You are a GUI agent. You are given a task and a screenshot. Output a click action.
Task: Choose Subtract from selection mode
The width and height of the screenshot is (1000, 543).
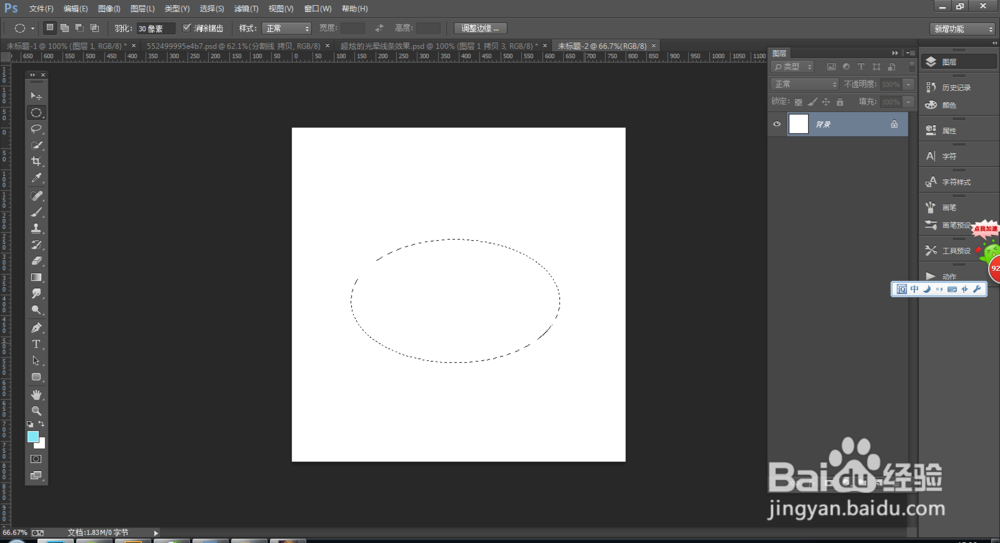click(x=79, y=28)
